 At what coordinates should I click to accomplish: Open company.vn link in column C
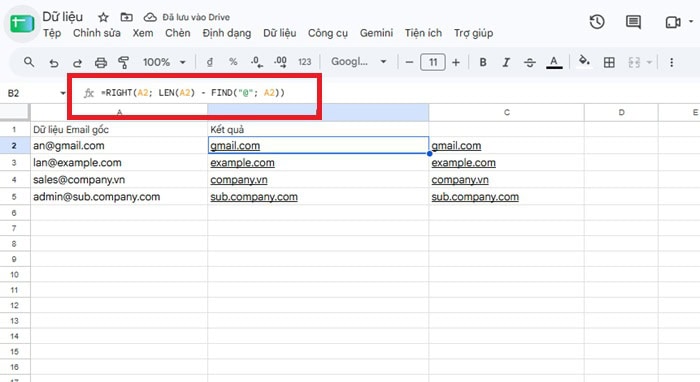point(460,180)
